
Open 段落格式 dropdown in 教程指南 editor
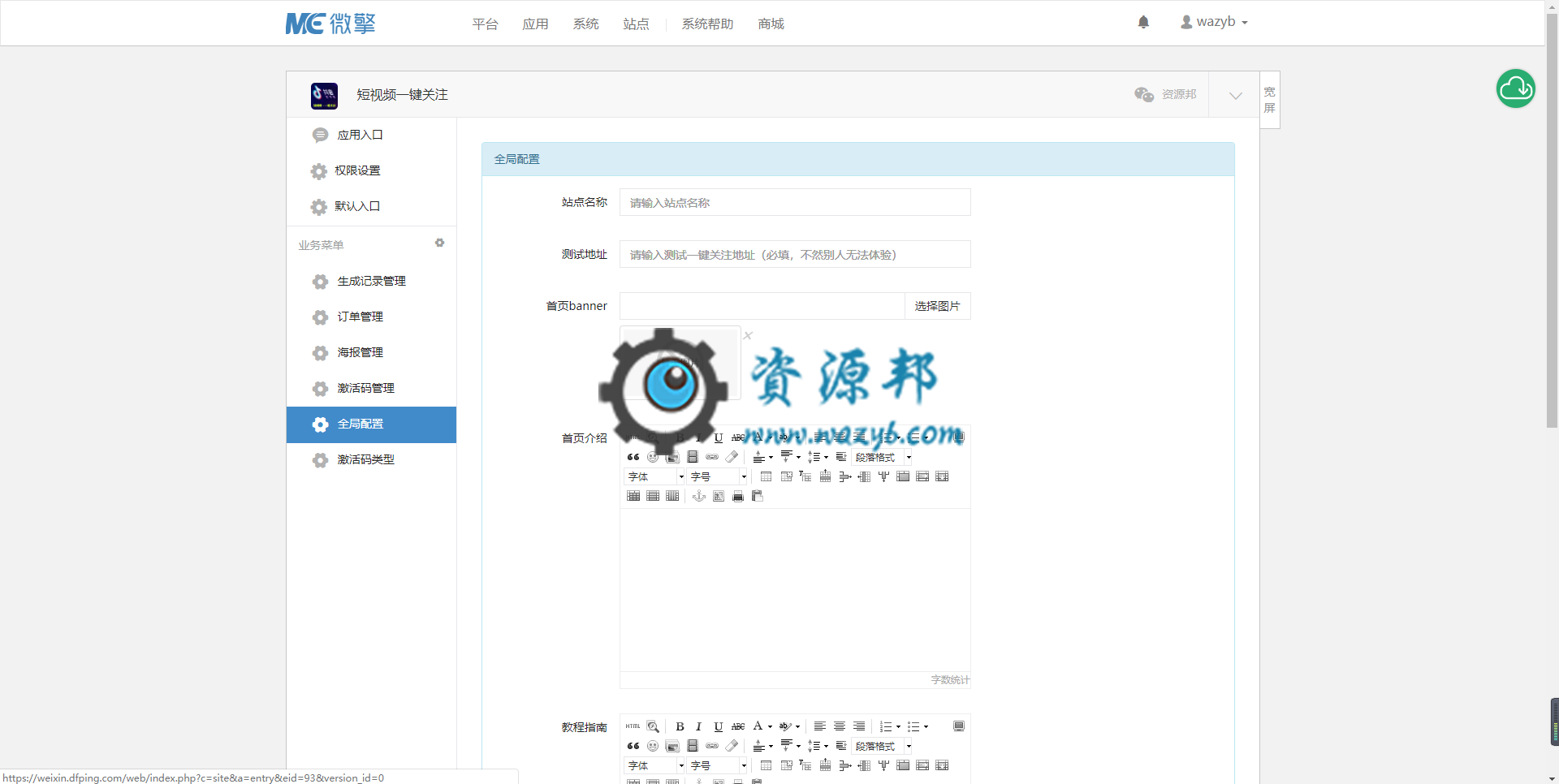[883, 746]
